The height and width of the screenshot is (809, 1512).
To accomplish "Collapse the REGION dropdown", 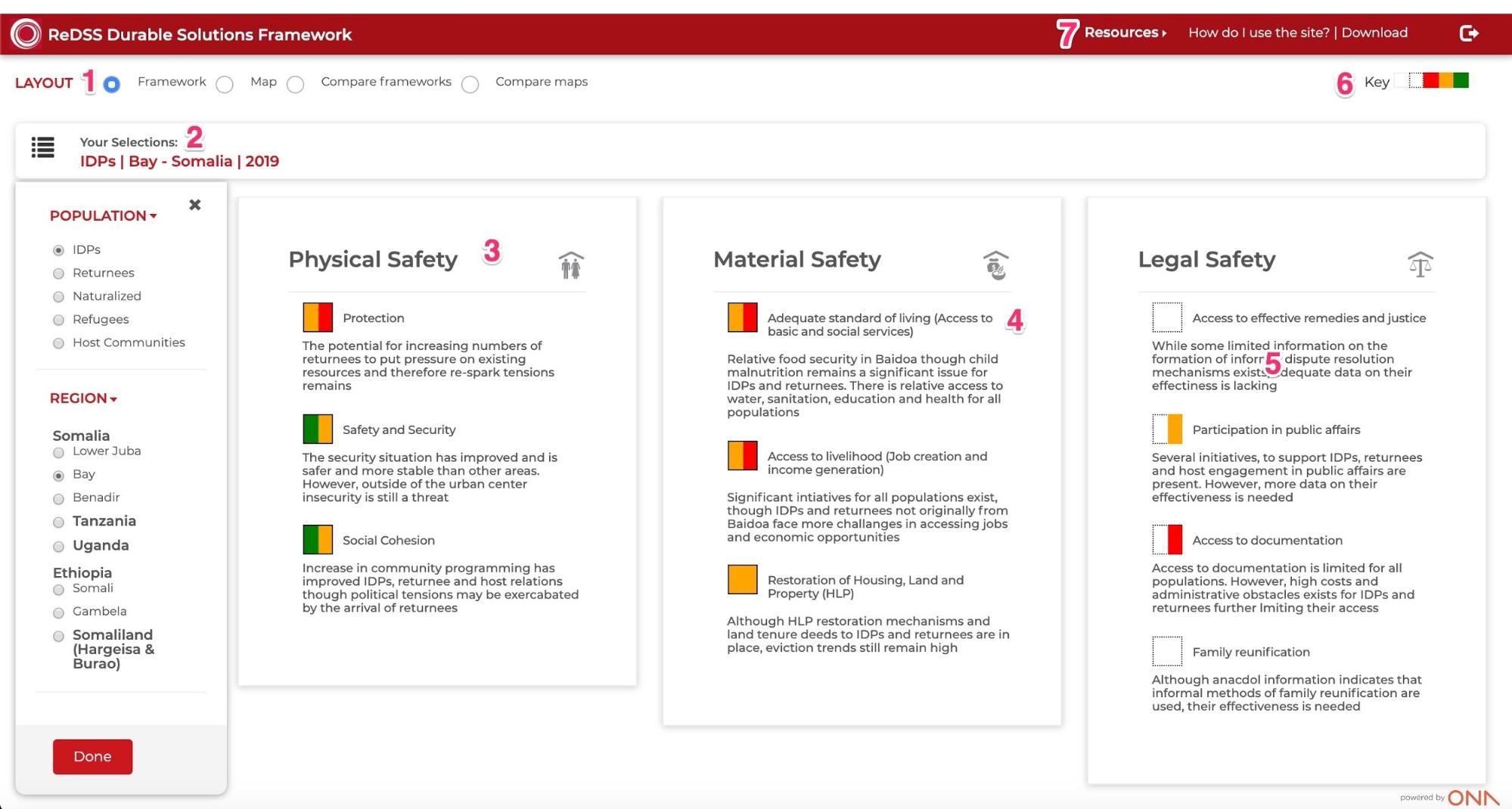I will pos(83,398).
